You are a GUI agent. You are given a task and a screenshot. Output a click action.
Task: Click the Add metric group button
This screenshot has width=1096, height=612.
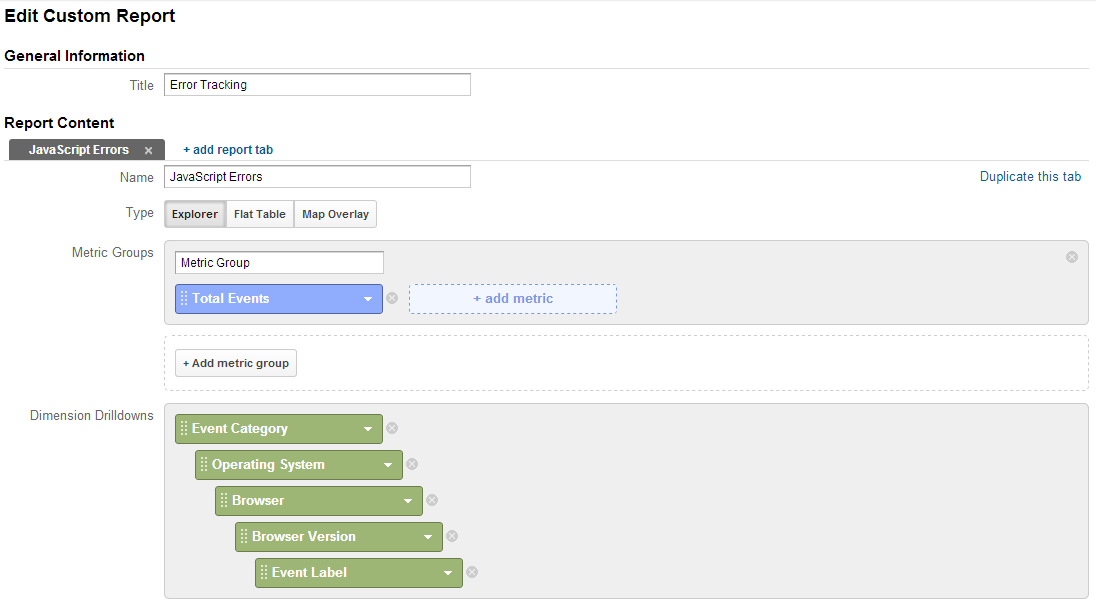pyautogui.click(x=236, y=363)
